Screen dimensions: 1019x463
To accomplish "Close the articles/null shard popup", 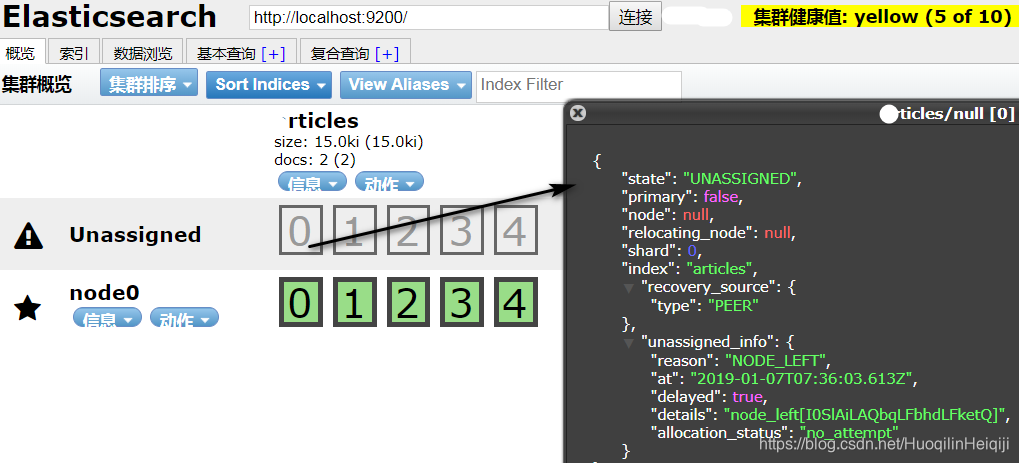I will coord(578,113).
